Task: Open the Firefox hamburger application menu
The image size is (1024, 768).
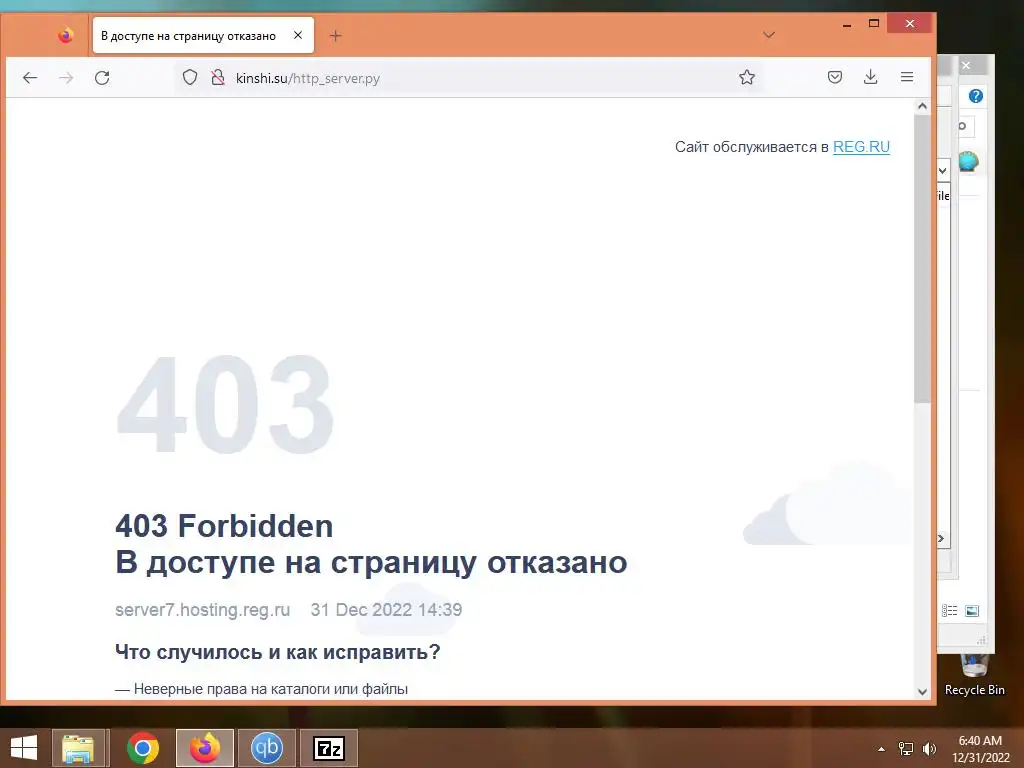Action: [907, 77]
